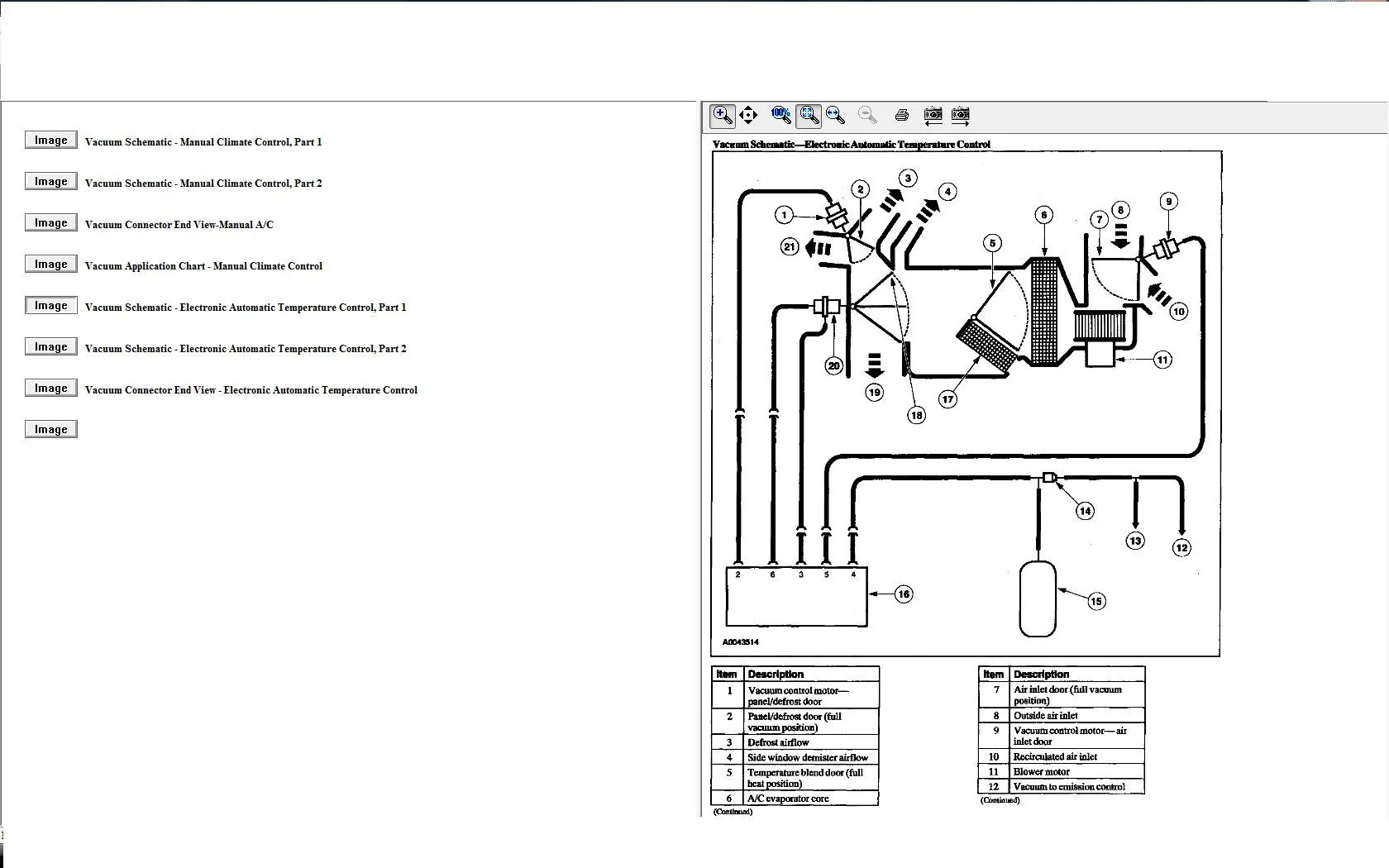
Task: Open image for Manual Climate Control, Part 1
Action: [x=51, y=140]
